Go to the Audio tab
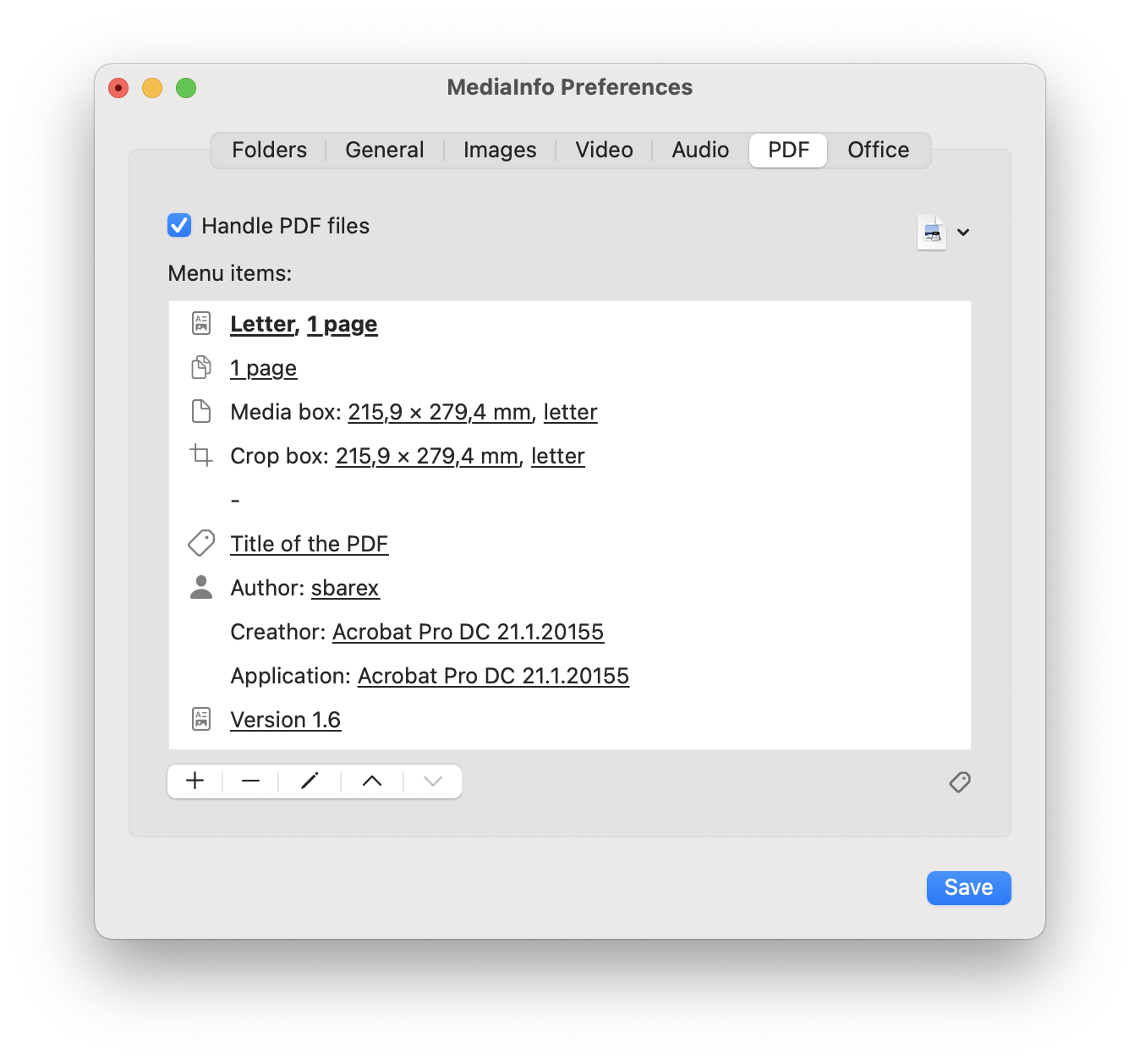This screenshot has height=1064, width=1140. pyautogui.click(x=700, y=150)
